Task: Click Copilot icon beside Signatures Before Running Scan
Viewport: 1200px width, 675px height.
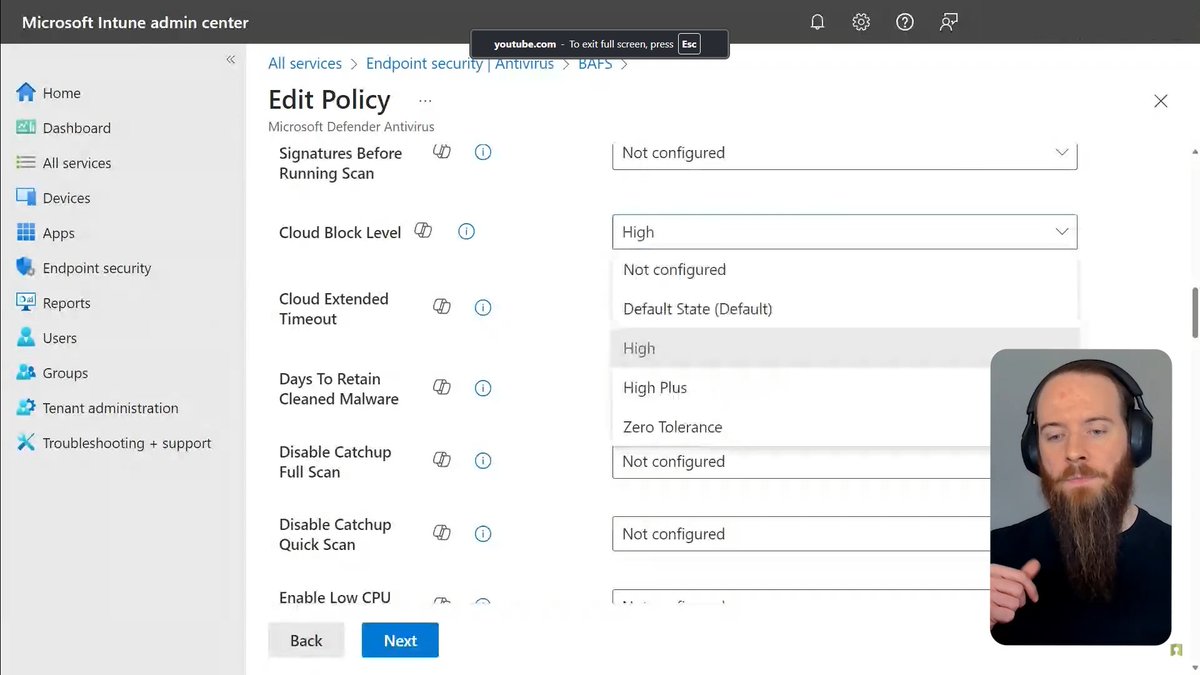Action: pos(442,152)
